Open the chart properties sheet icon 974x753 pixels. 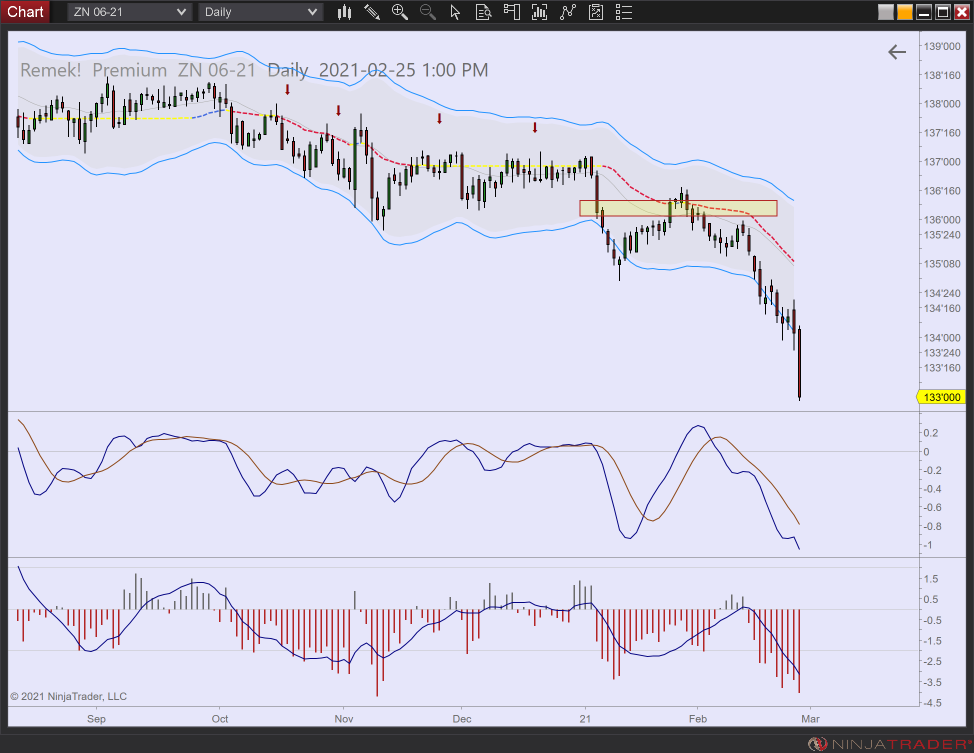coord(596,12)
